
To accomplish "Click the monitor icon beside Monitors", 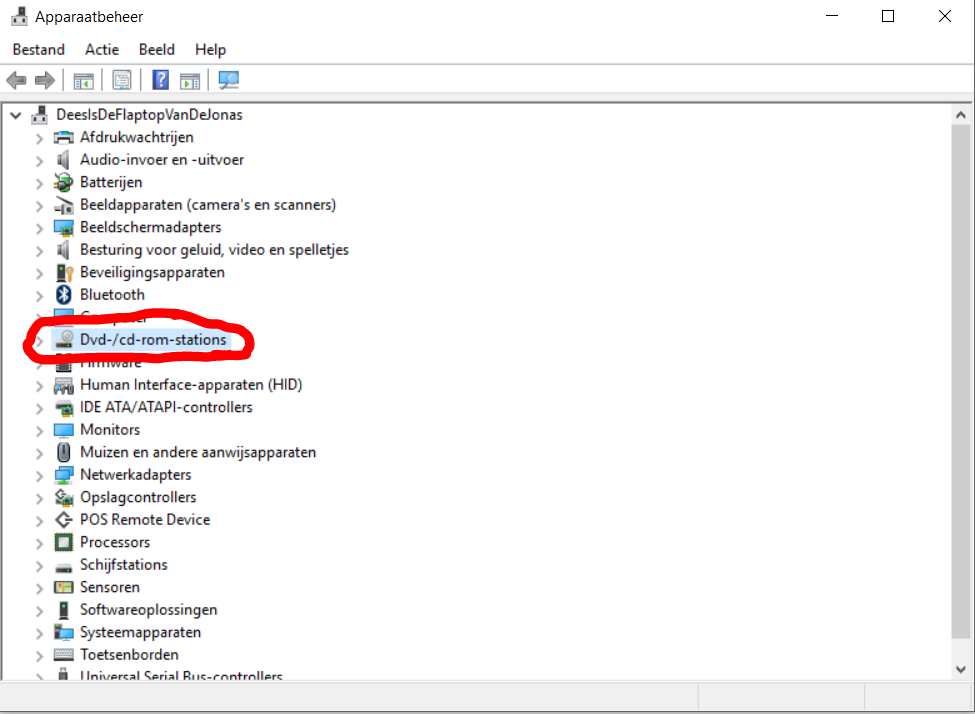I will coord(65,429).
